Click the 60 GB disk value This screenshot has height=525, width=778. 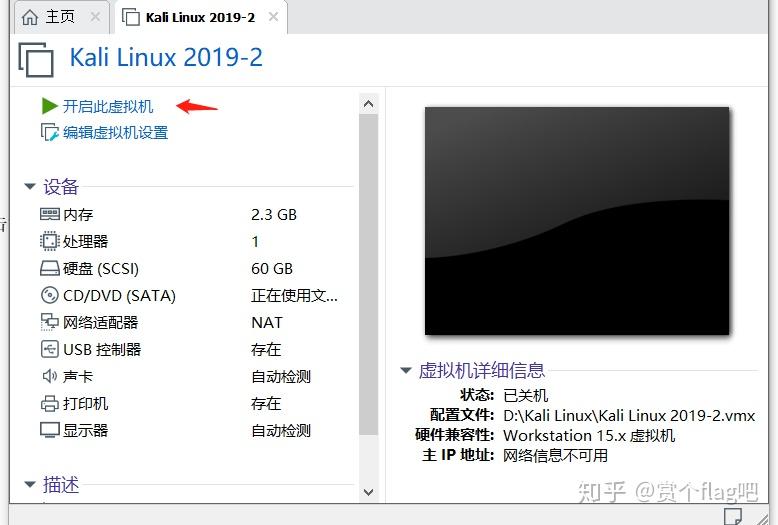click(272, 268)
